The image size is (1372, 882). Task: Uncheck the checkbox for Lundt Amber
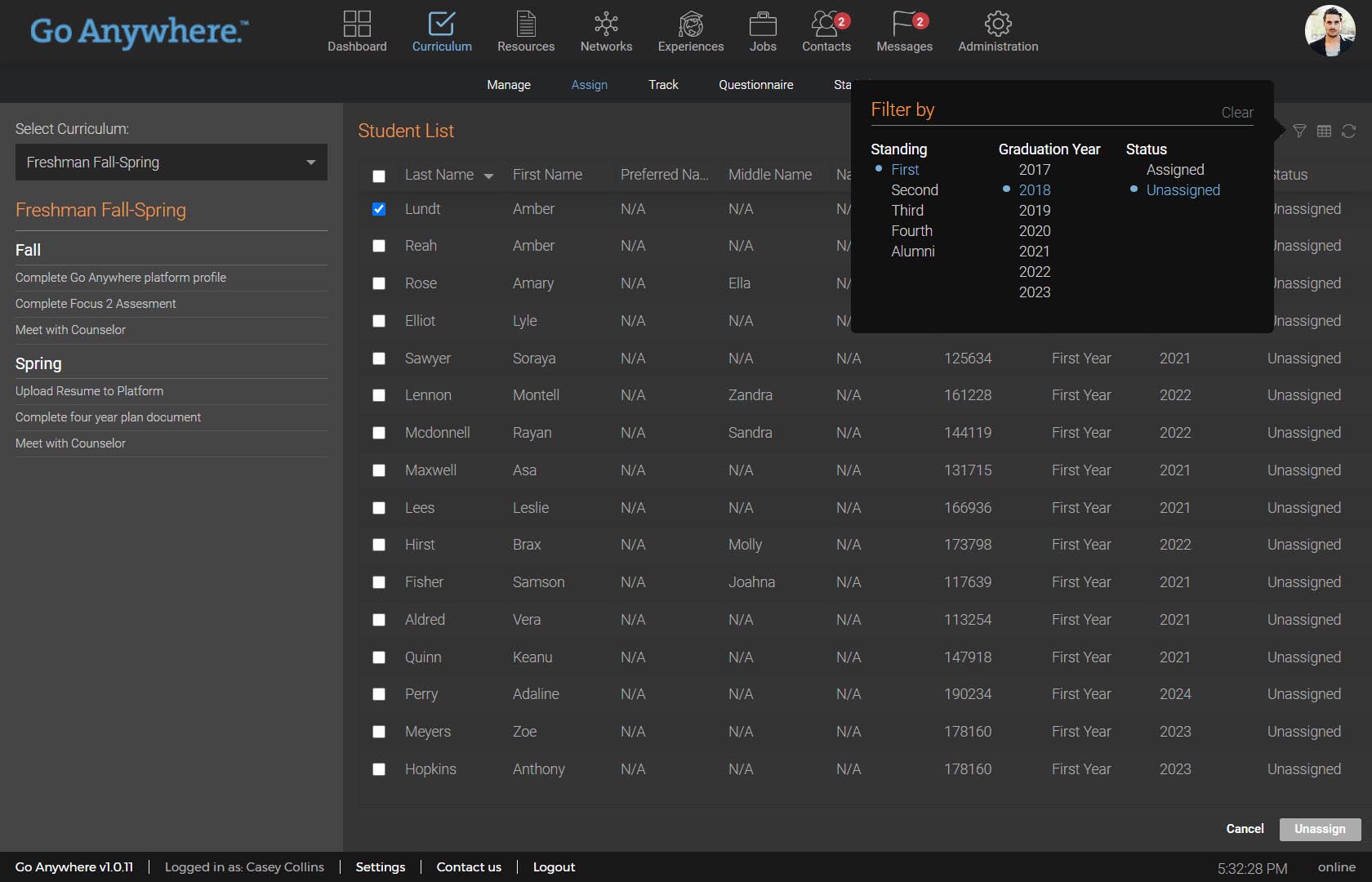click(379, 209)
